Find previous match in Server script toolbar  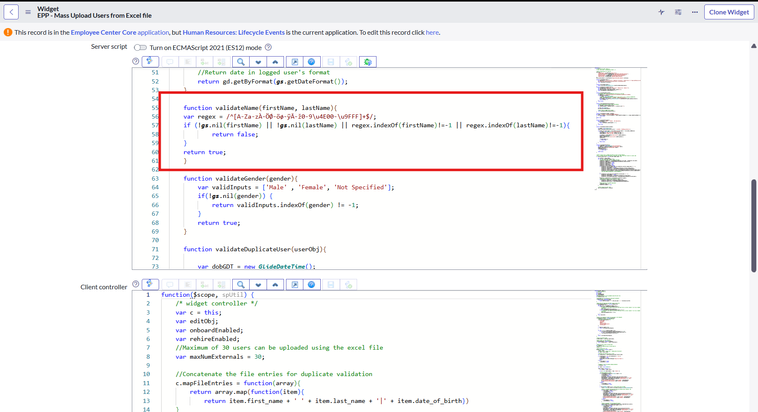click(x=275, y=61)
